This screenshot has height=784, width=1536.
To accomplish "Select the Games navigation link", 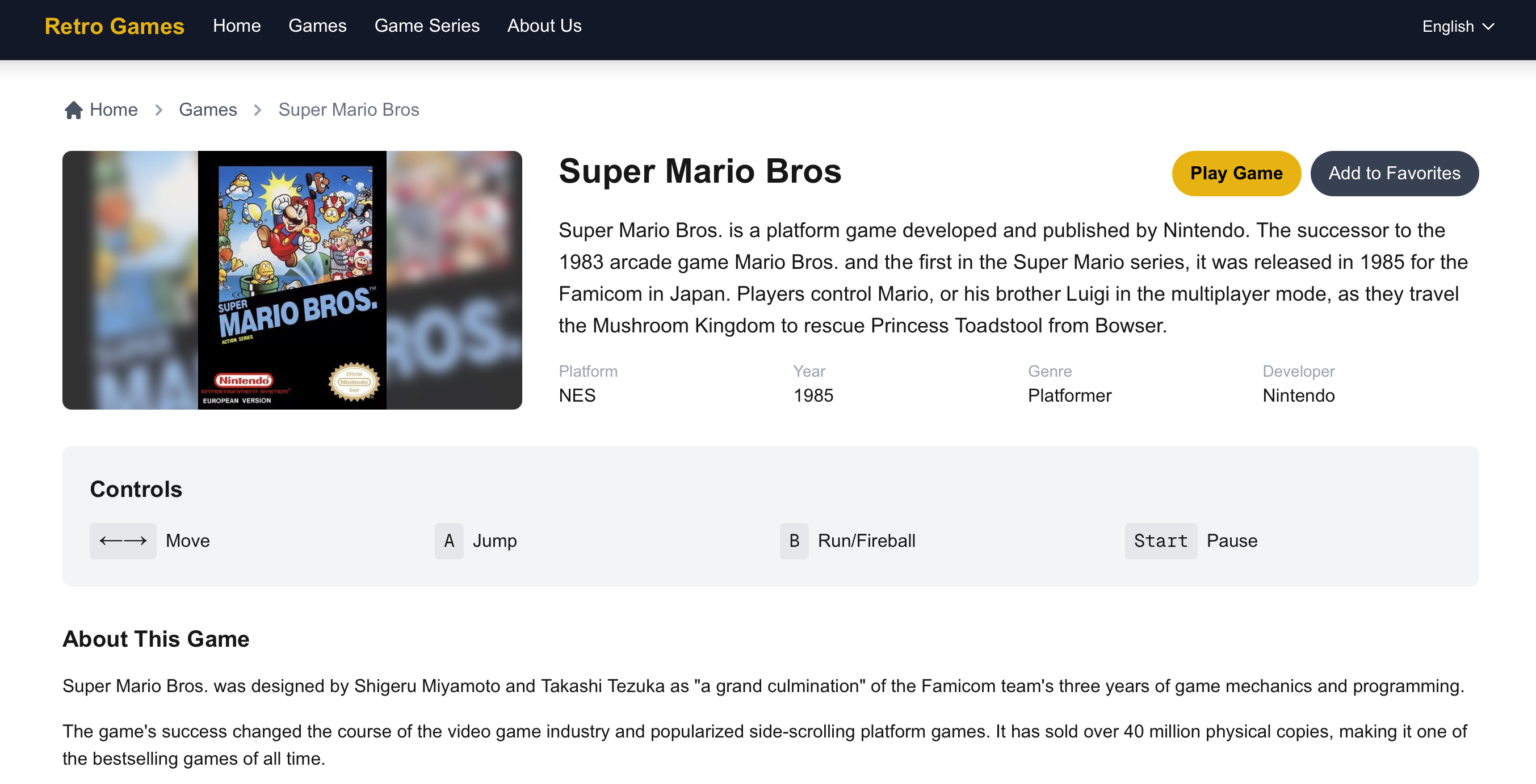I will 317,26.
